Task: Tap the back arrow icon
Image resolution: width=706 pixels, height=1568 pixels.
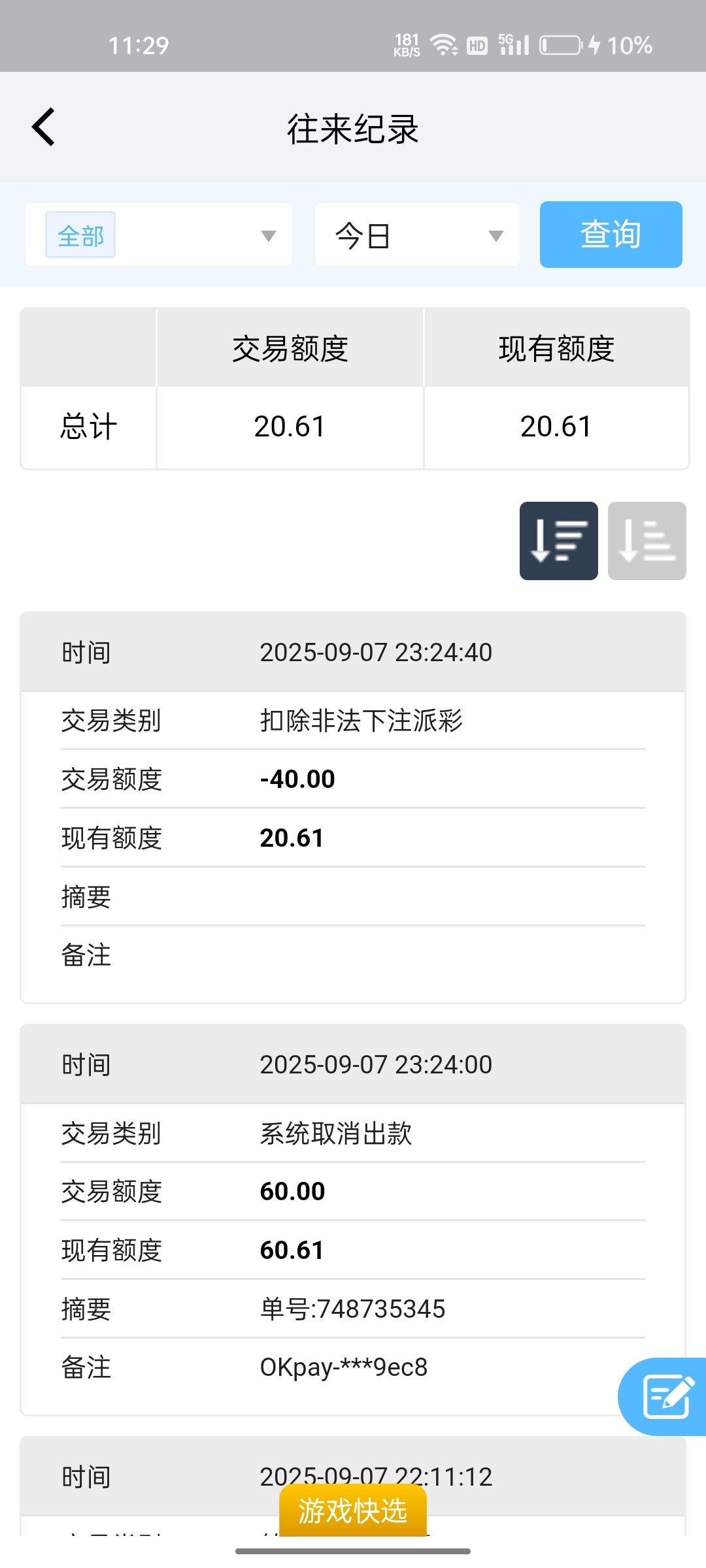Action: [44, 127]
